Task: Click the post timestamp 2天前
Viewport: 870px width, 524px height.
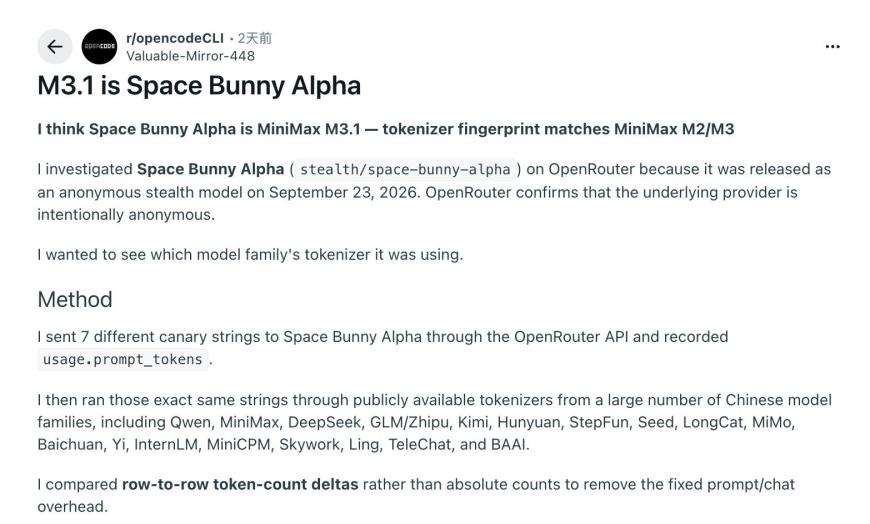Action: pos(255,38)
